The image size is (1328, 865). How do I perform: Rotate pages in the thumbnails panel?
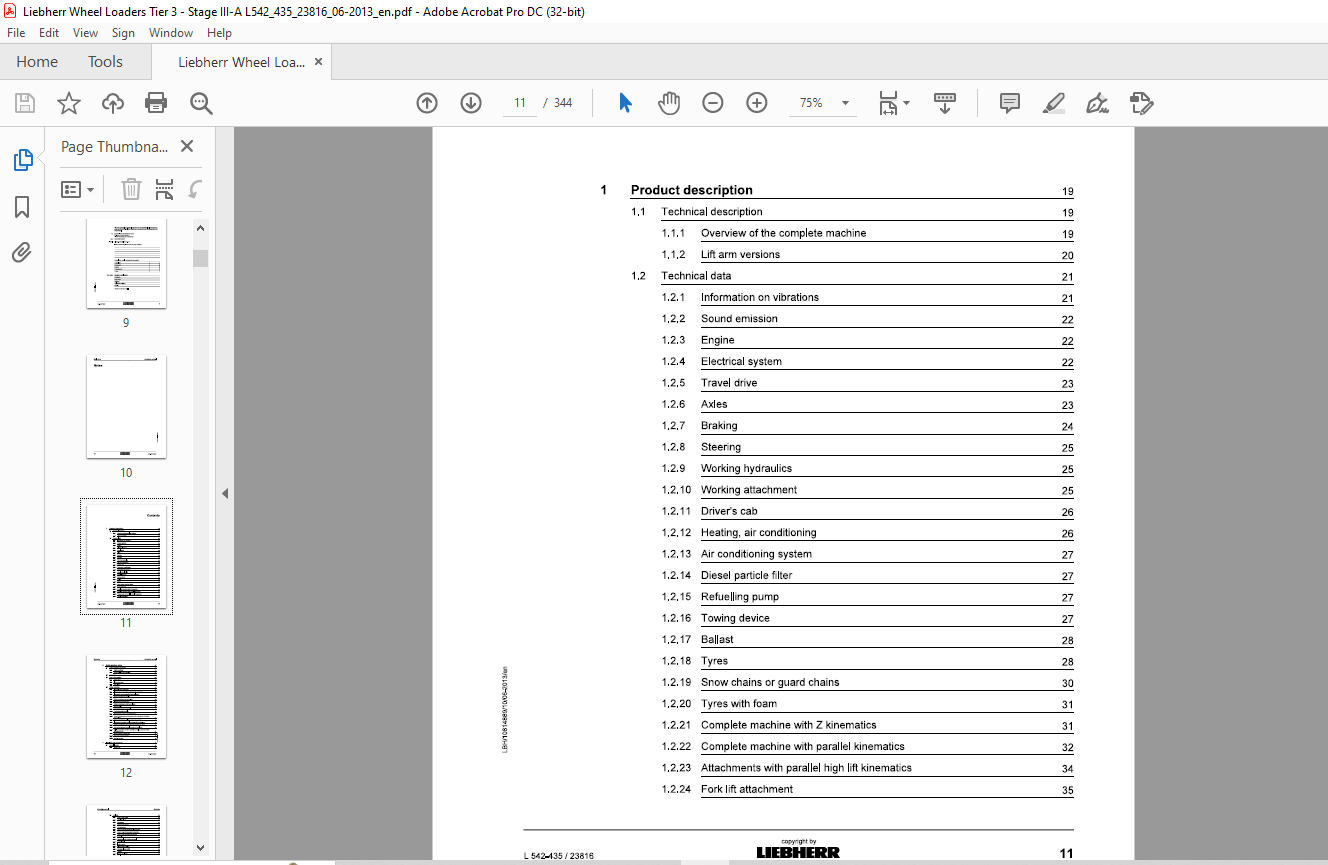[196, 189]
